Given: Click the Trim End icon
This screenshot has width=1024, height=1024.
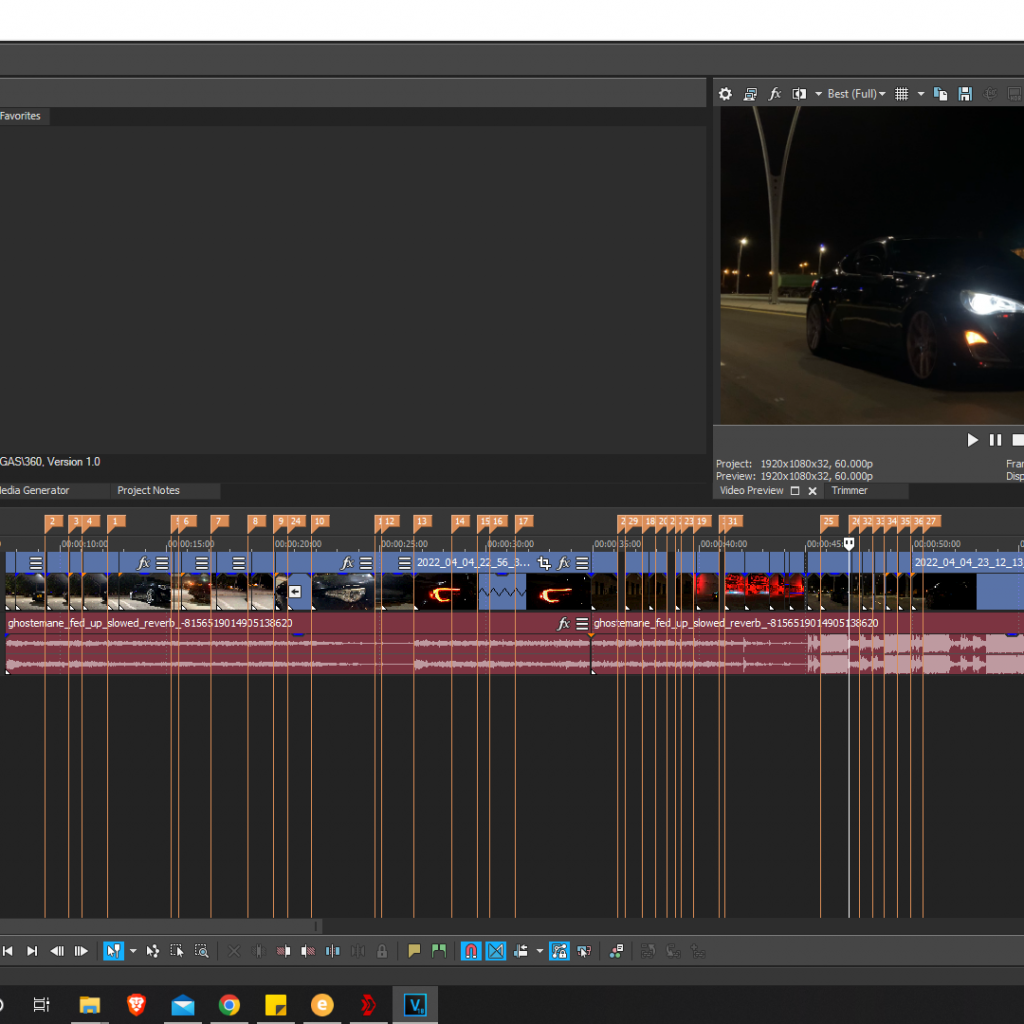Looking at the screenshot, I should pos(308,951).
